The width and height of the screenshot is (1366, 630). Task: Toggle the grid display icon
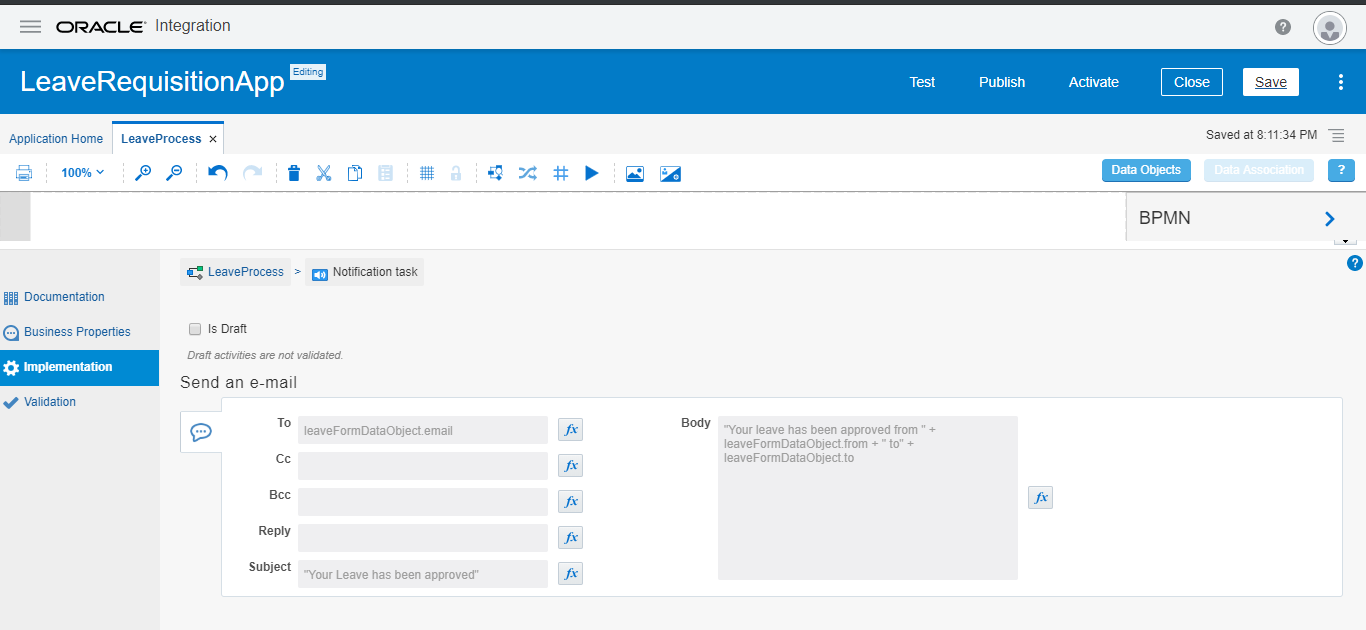pyautogui.click(x=427, y=173)
